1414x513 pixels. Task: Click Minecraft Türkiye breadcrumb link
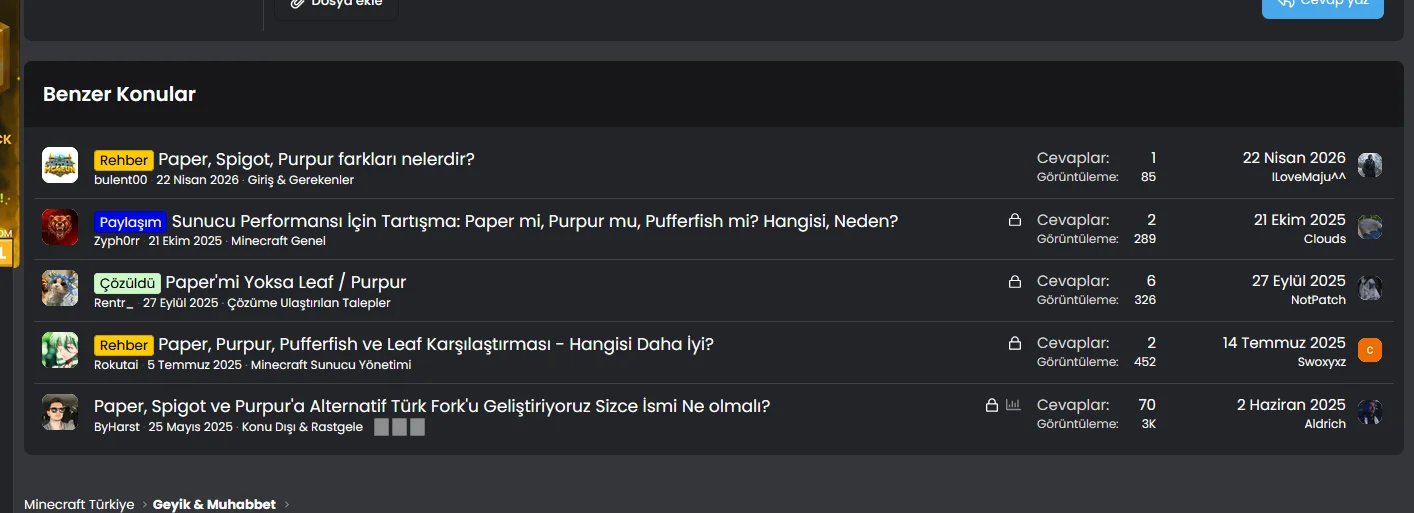[x=79, y=504]
